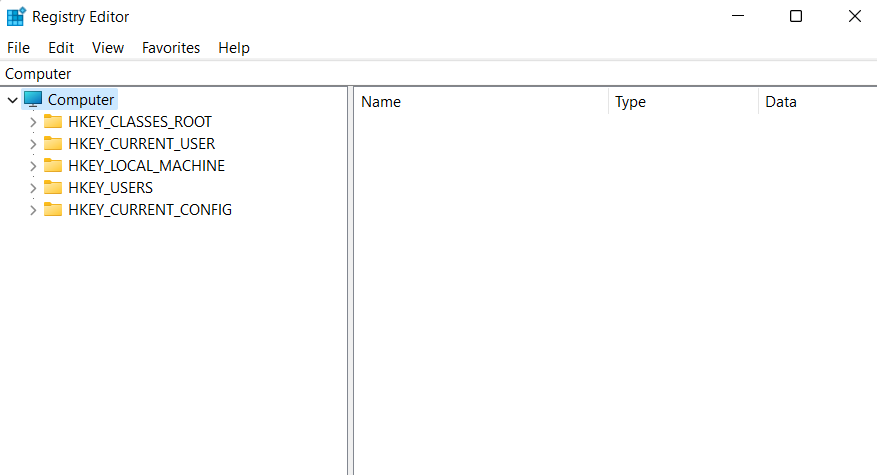Expand the HKEY_LOCAL_MACHINE key
The width and height of the screenshot is (877, 475).
coord(33,166)
